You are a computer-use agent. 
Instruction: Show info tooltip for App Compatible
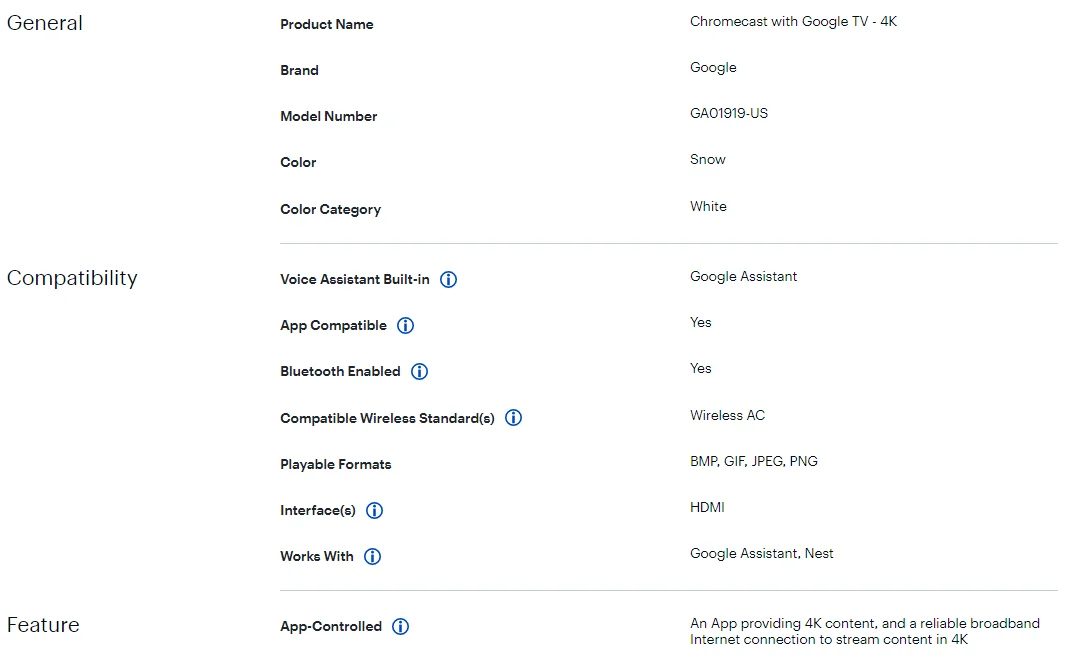click(x=405, y=325)
